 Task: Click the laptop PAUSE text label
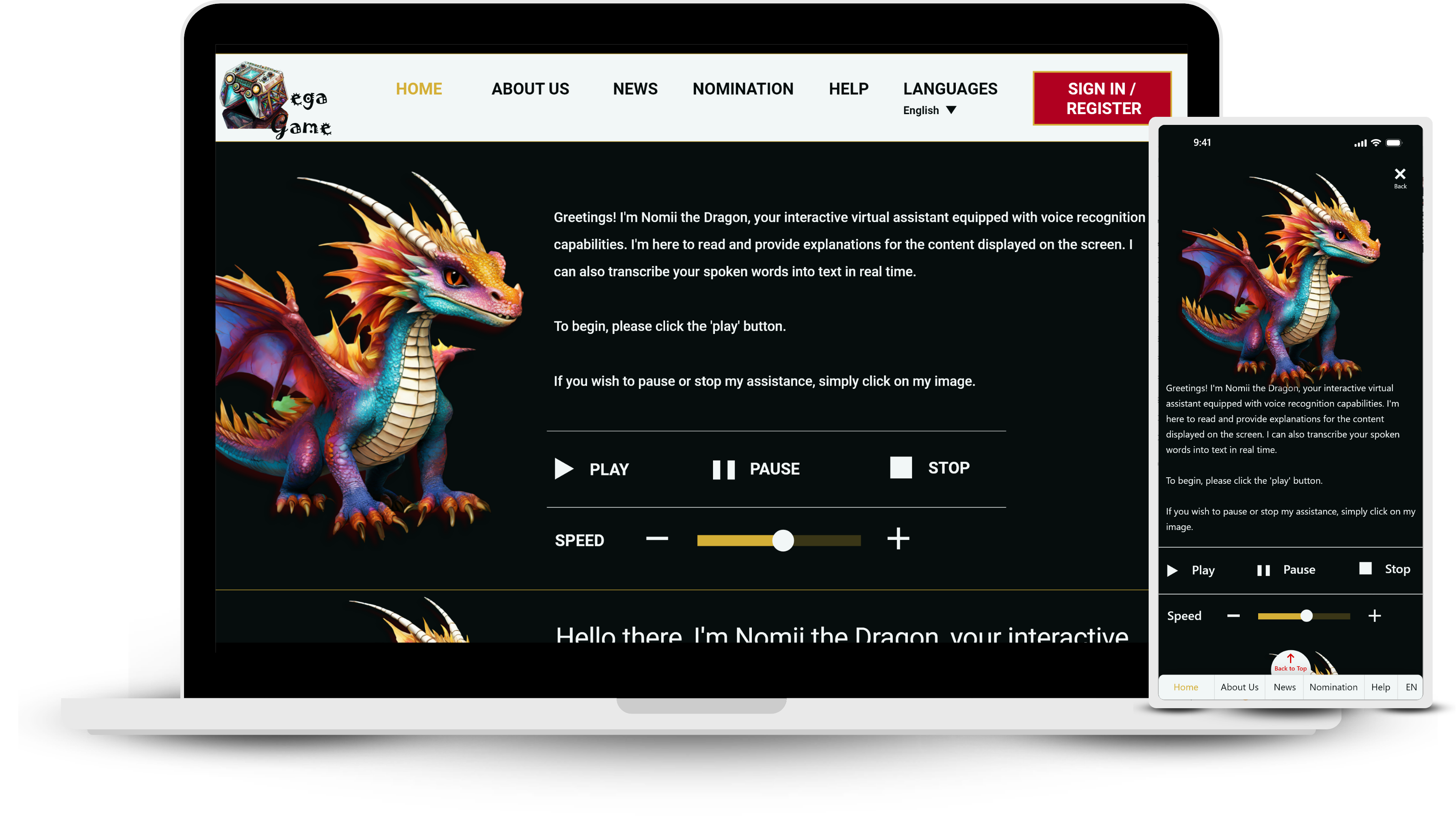774,468
